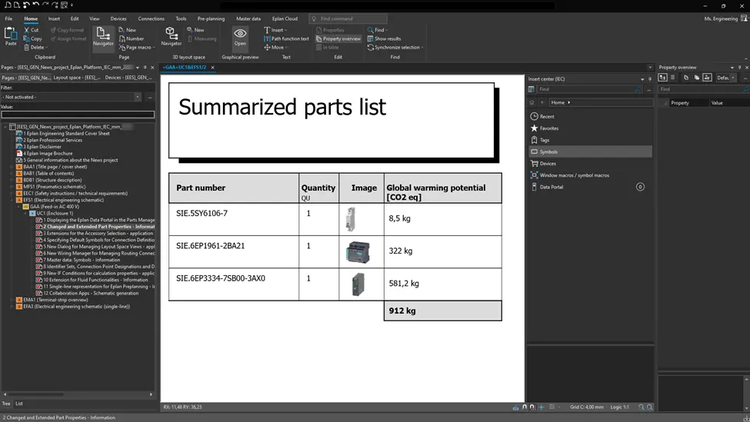
Task: Open Data Portal in Insert center
Action: [551, 186]
